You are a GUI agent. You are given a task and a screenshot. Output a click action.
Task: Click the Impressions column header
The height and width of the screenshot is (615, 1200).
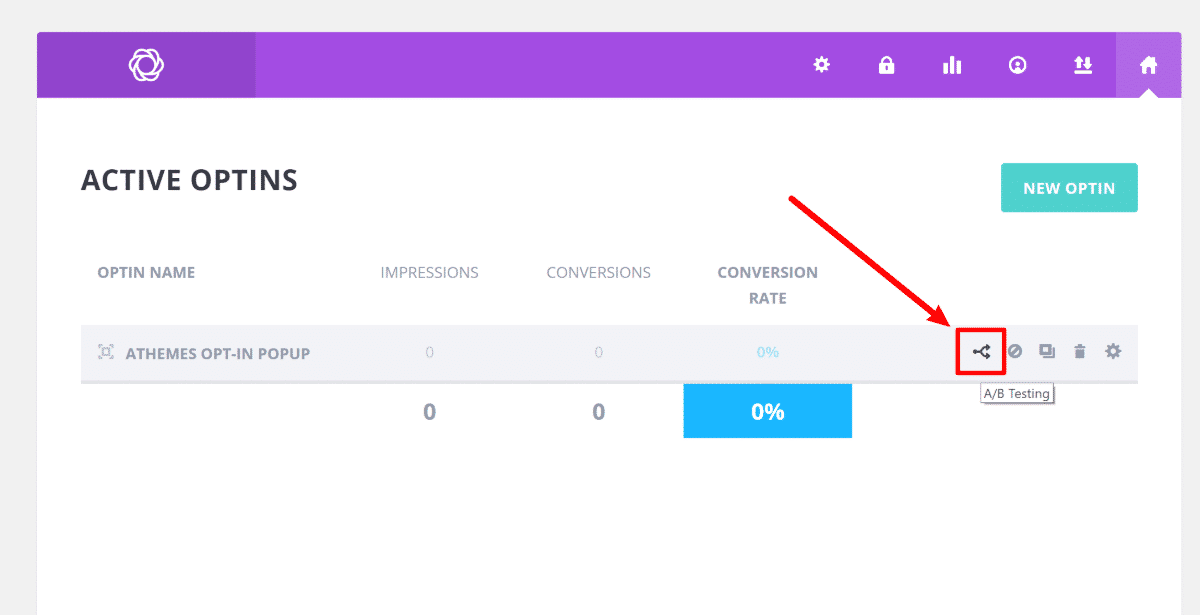tap(429, 272)
